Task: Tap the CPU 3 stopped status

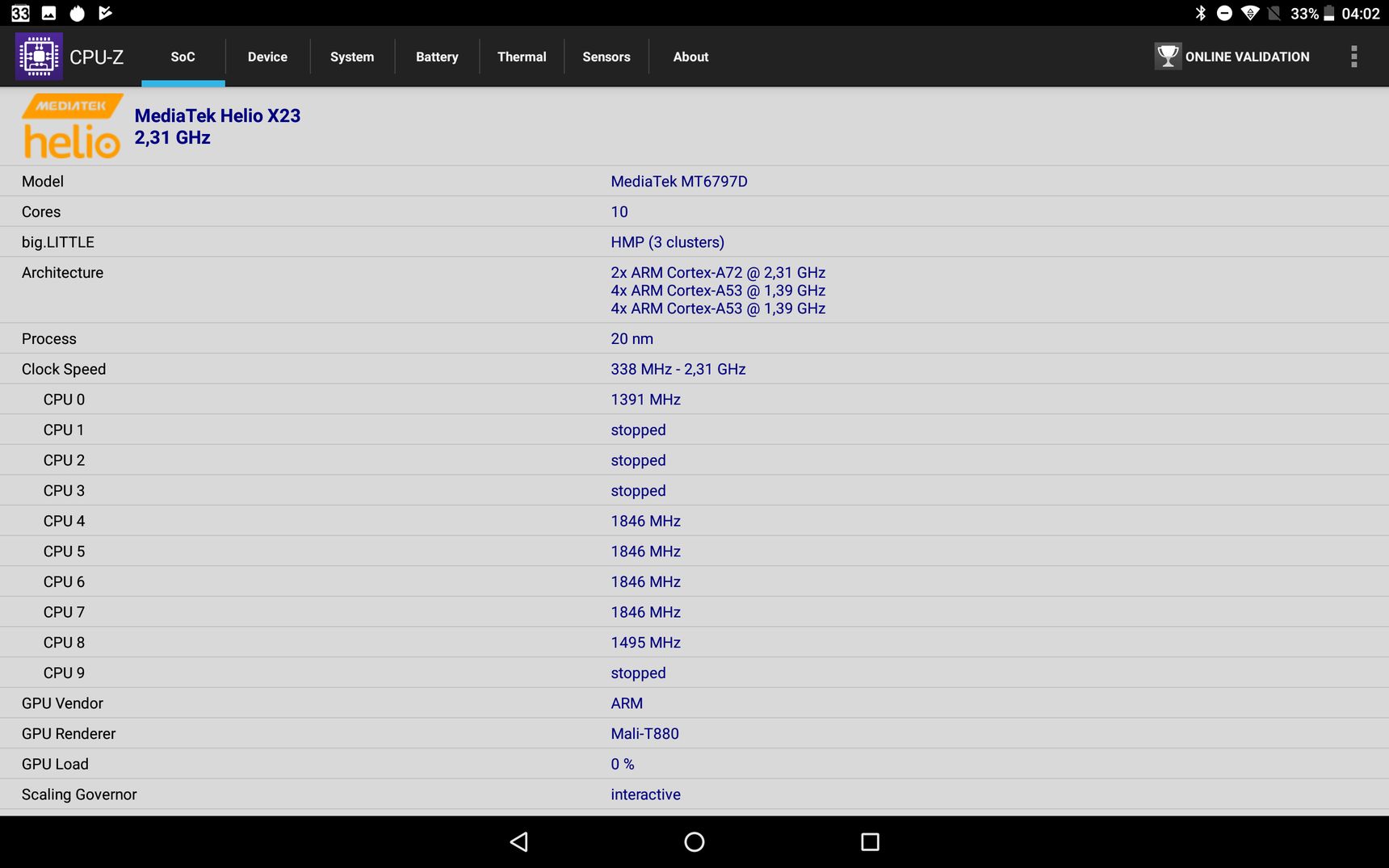Action: [x=639, y=491]
